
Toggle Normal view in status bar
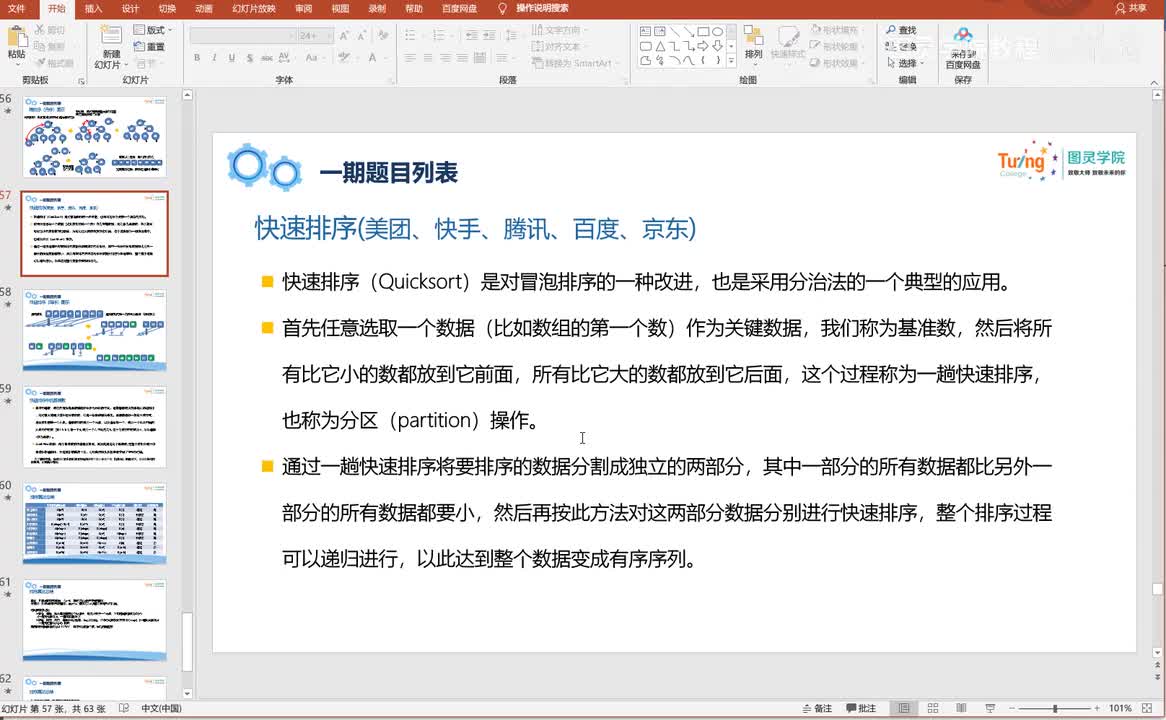click(904, 708)
